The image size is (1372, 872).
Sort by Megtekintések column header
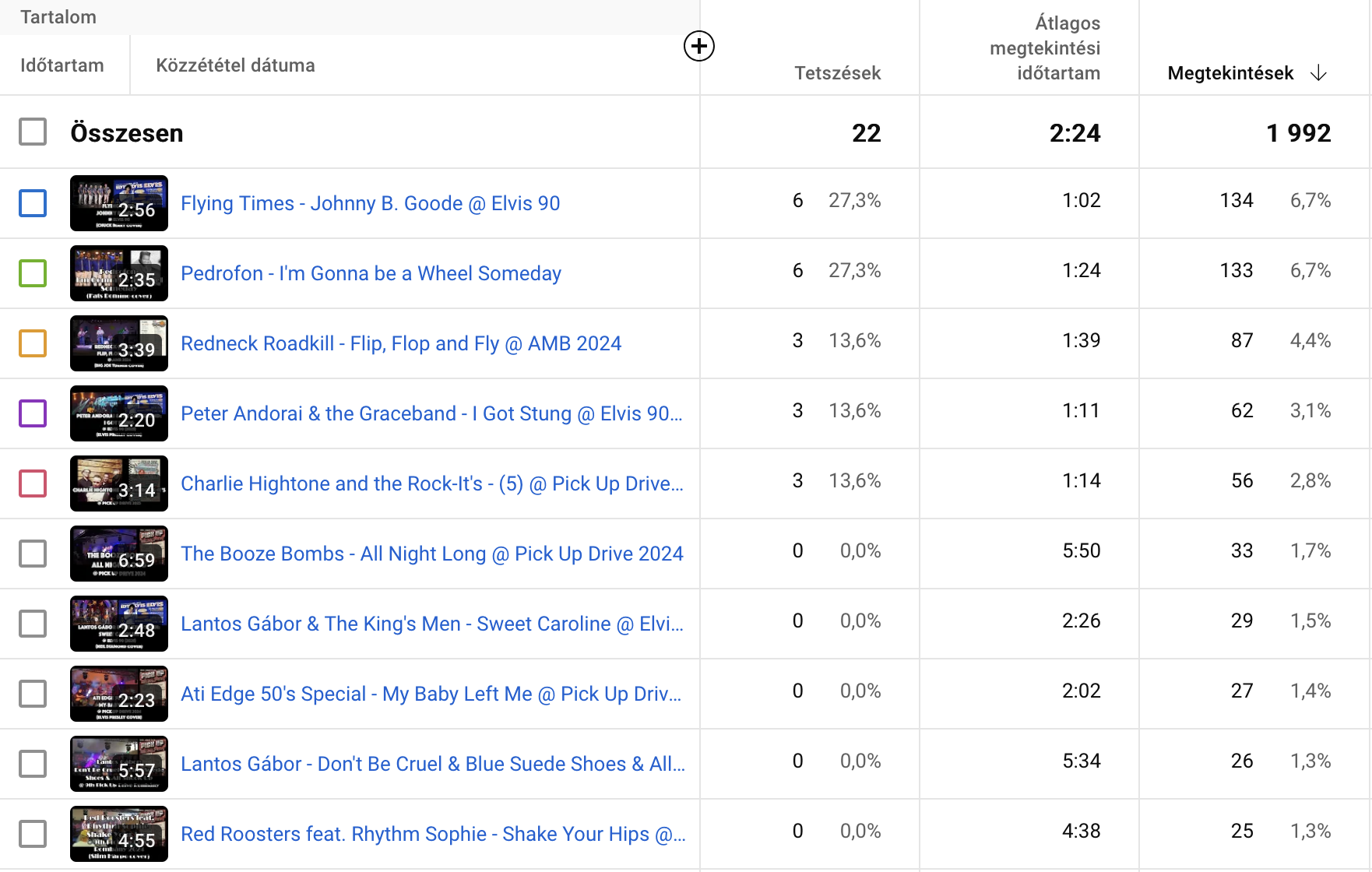point(1230,73)
